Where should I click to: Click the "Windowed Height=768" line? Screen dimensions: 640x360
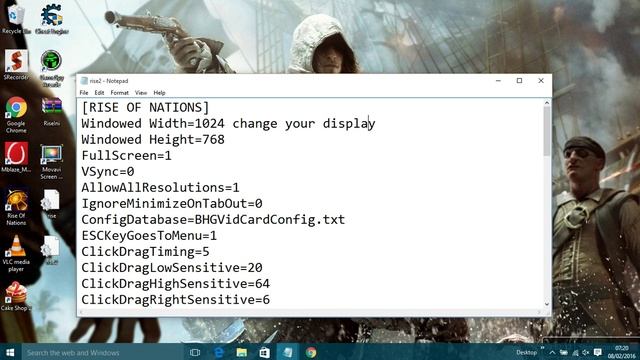[153, 139]
